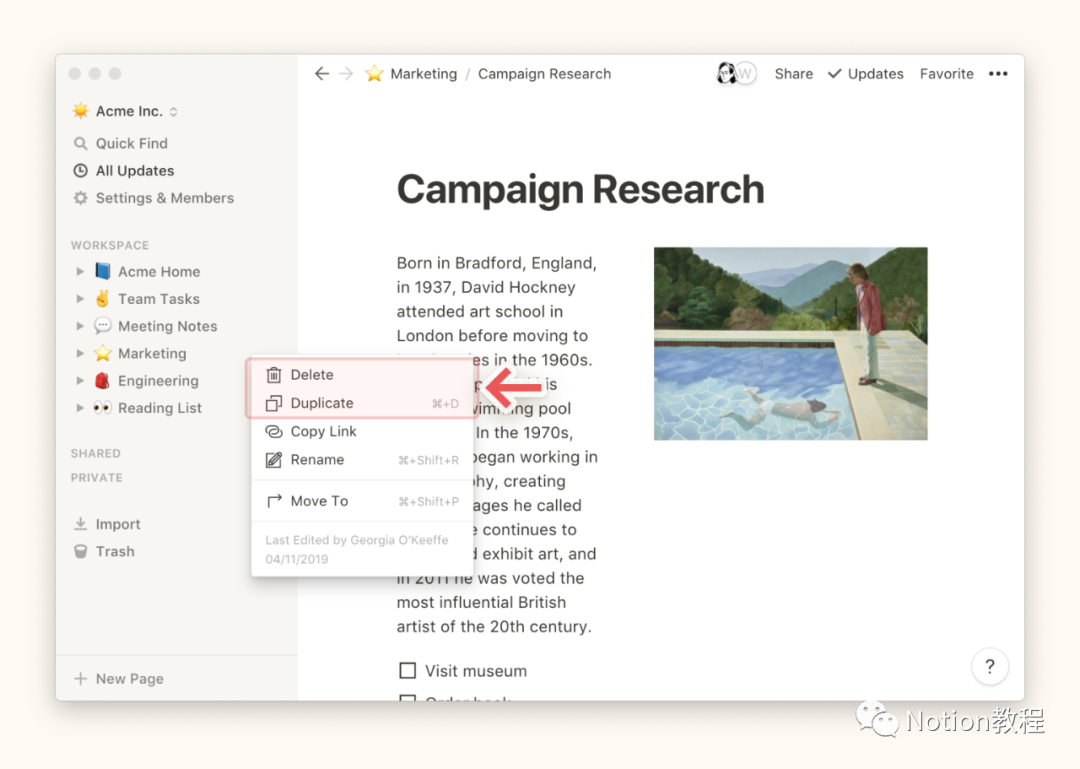
Task: Check the Visit museum checkbox
Action: point(407,671)
